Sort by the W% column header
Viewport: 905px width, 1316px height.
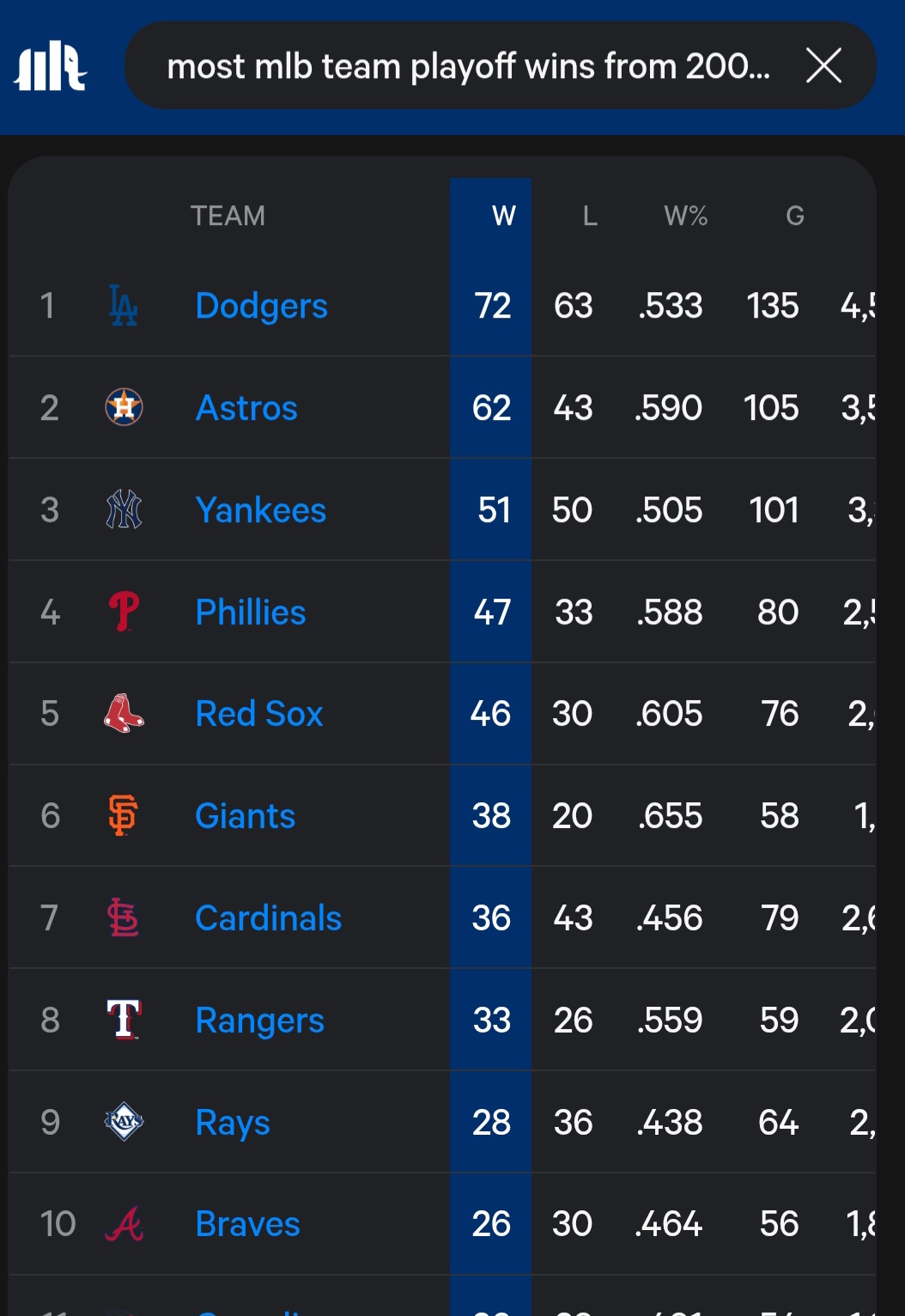pos(685,216)
